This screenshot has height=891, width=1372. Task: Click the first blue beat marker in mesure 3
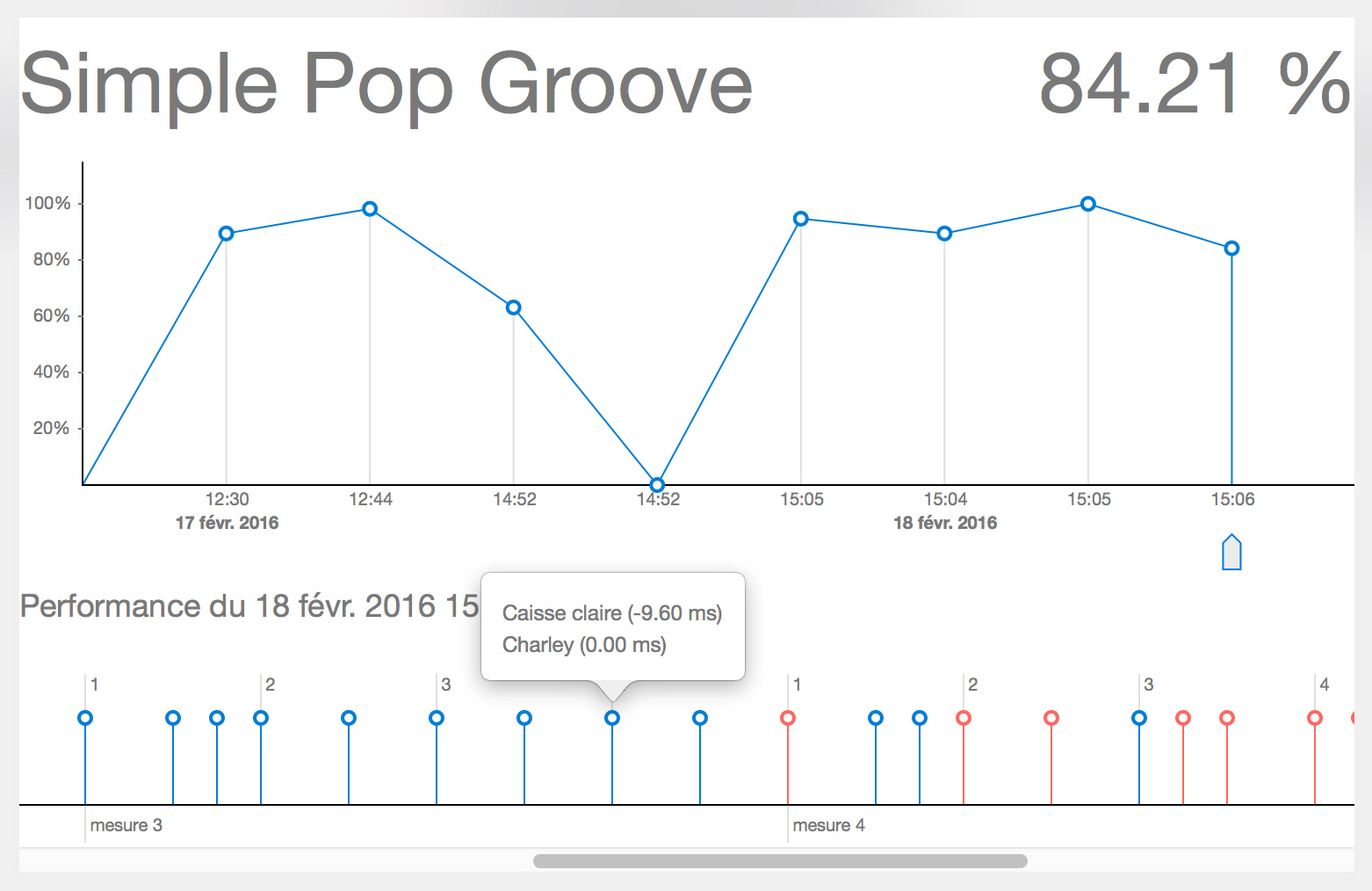pos(85,717)
